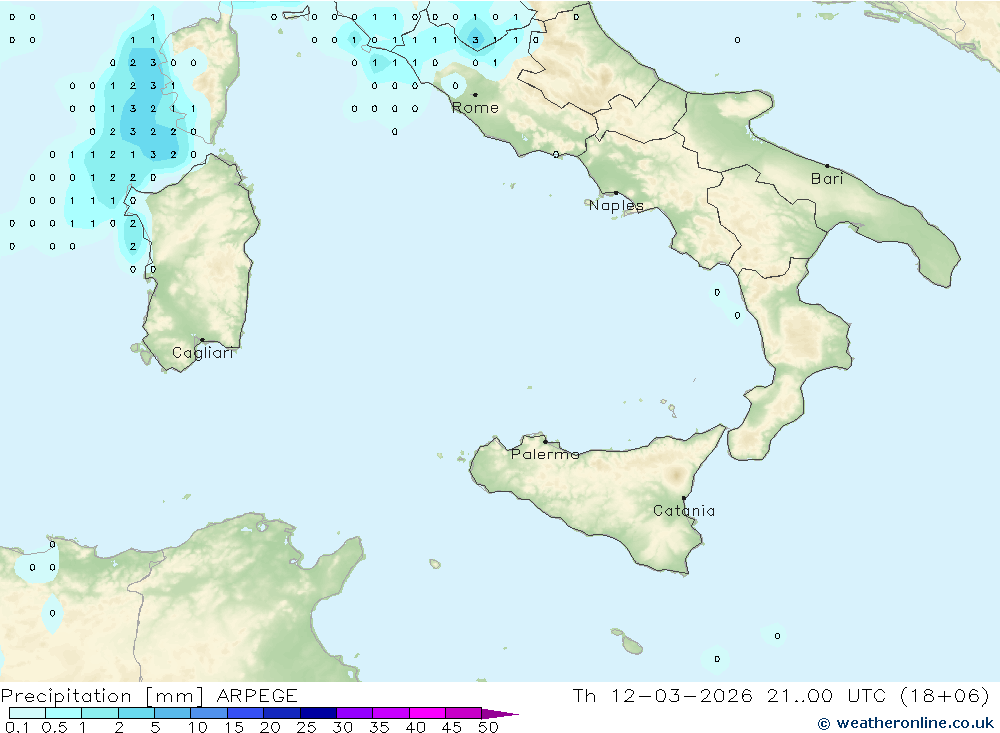This screenshot has width=1000, height=733.
Task: Click the legend value 15
Action: [x=234, y=727]
